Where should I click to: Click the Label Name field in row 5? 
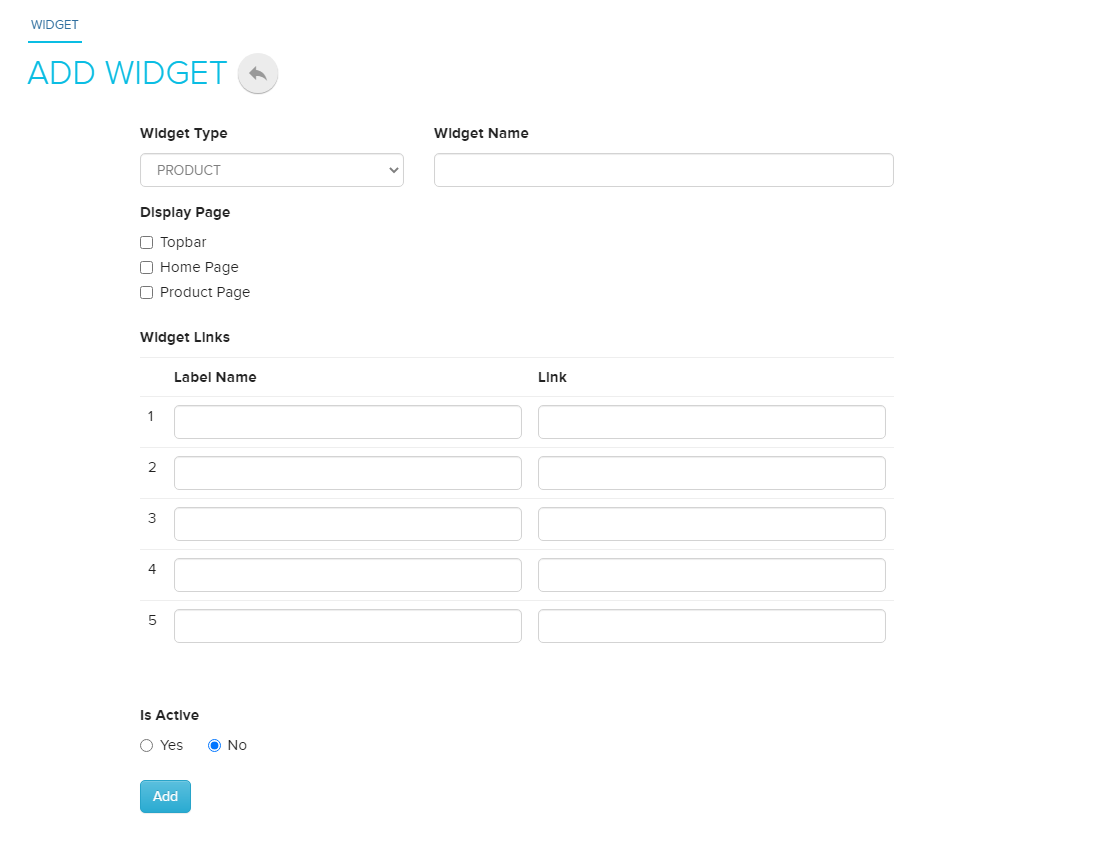click(348, 626)
